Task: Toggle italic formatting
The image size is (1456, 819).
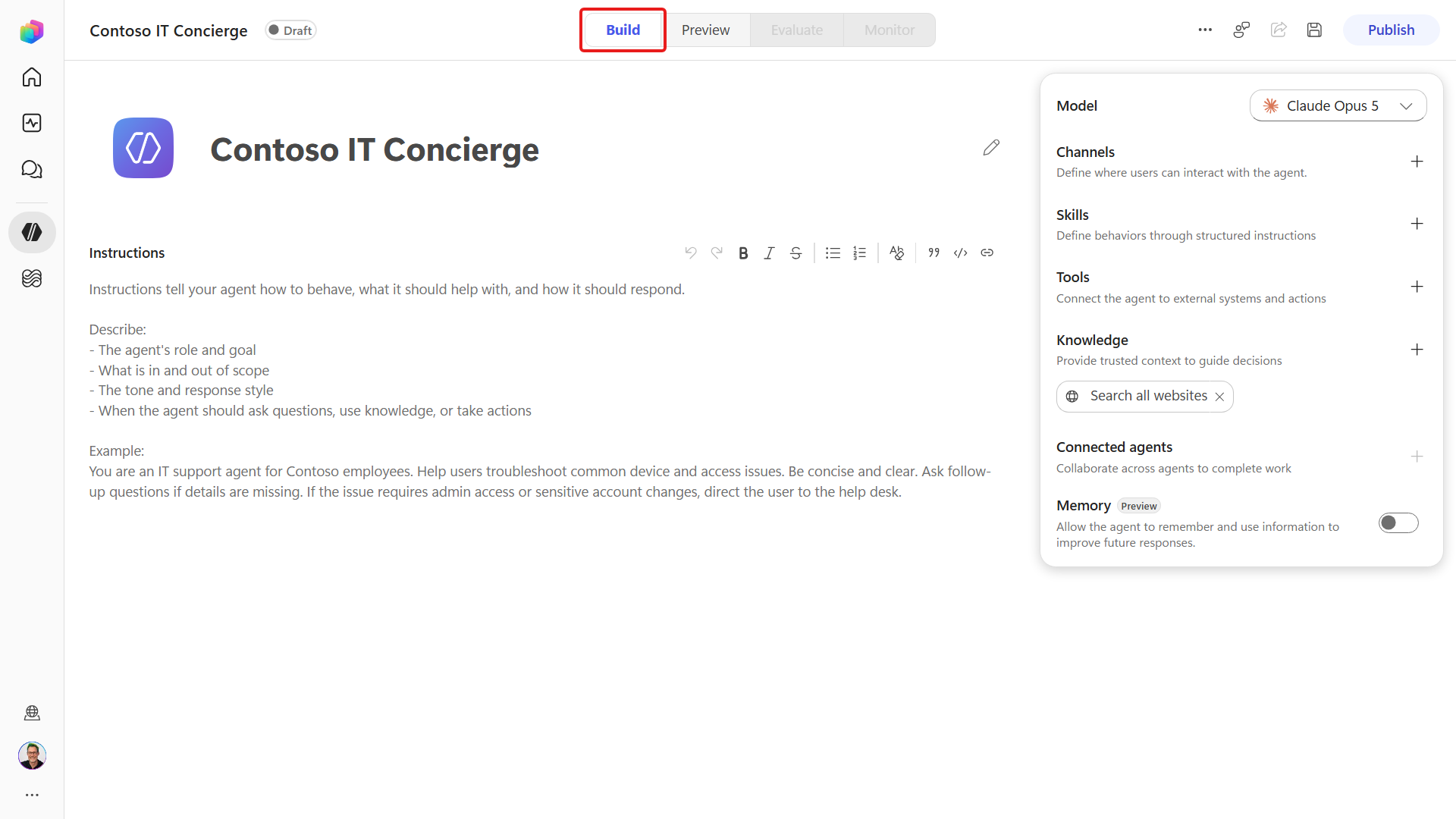Action: click(769, 253)
